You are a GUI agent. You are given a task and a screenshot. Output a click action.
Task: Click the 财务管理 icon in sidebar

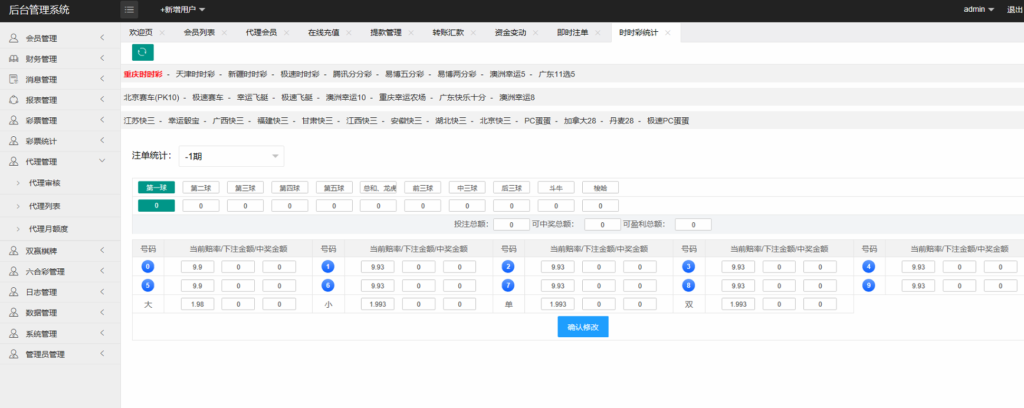click(14, 59)
